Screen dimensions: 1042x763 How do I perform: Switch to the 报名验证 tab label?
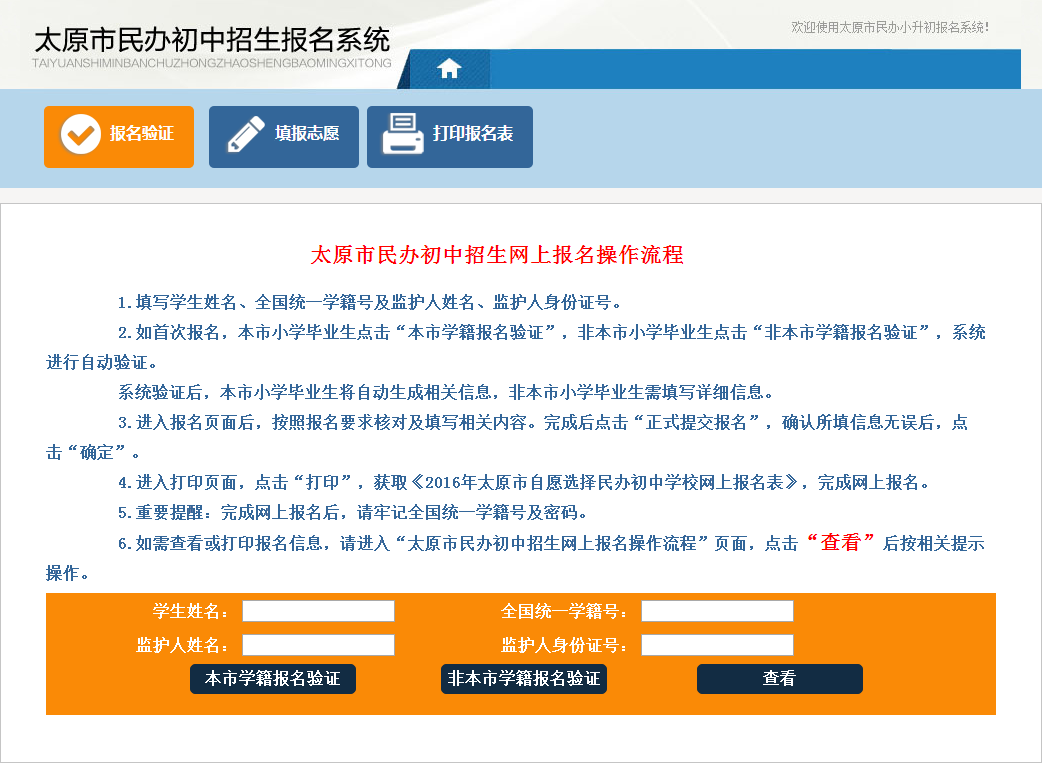tap(142, 134)
